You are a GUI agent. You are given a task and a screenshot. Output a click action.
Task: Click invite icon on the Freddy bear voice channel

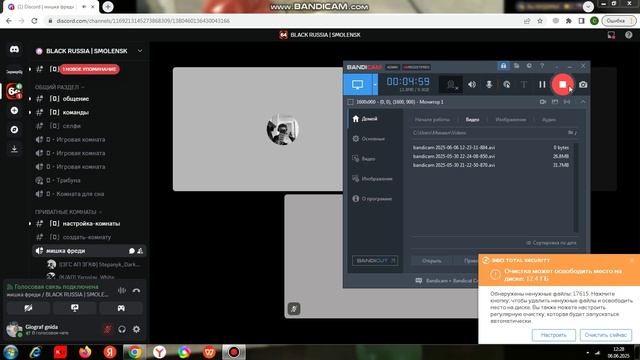click(140, 251)
